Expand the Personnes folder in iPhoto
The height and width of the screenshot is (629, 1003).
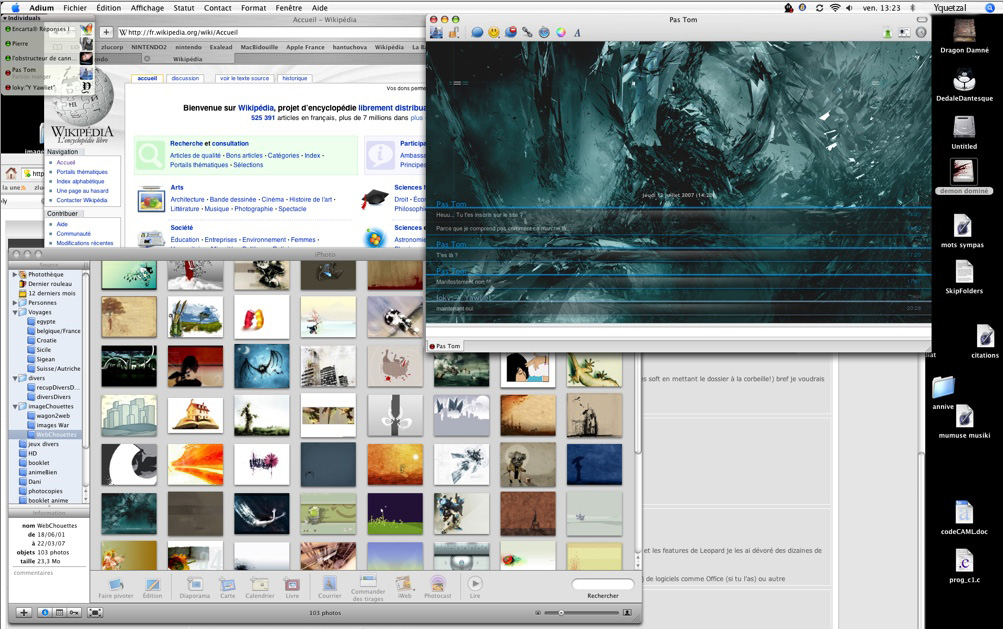click(15, 303)
